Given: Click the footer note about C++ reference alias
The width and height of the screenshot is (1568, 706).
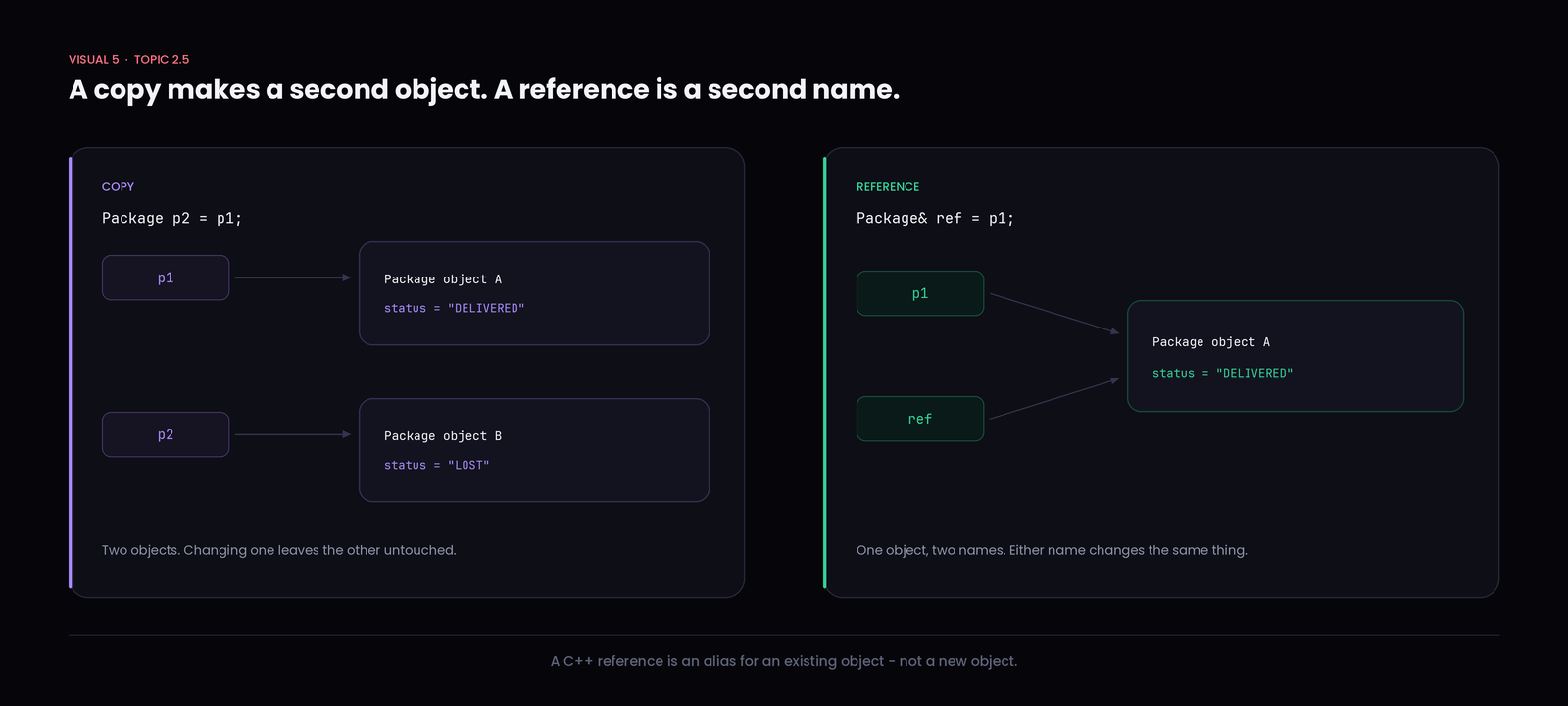Looking at the screenshot, I should click(784, 661).
